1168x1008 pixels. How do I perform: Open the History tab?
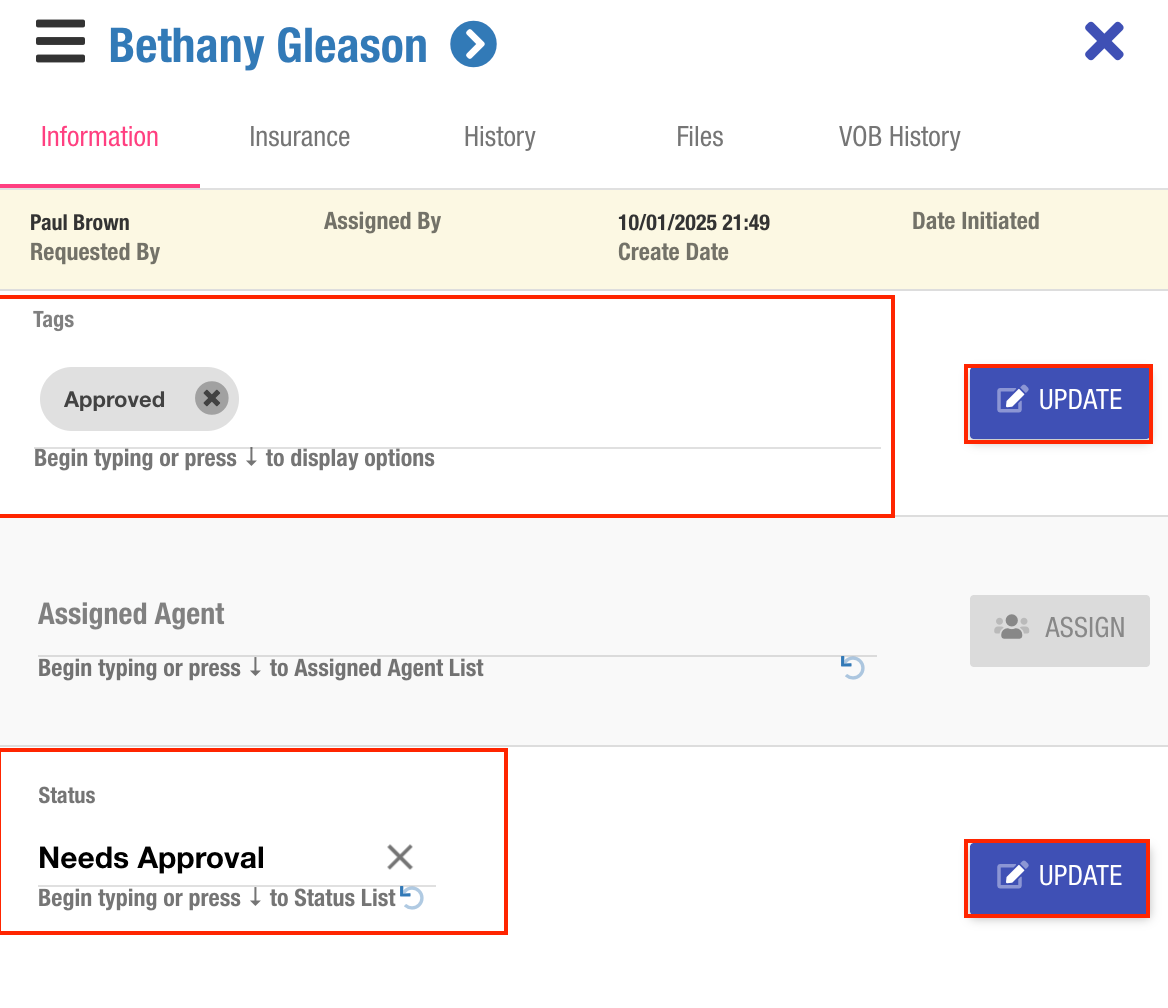point(499,137)
